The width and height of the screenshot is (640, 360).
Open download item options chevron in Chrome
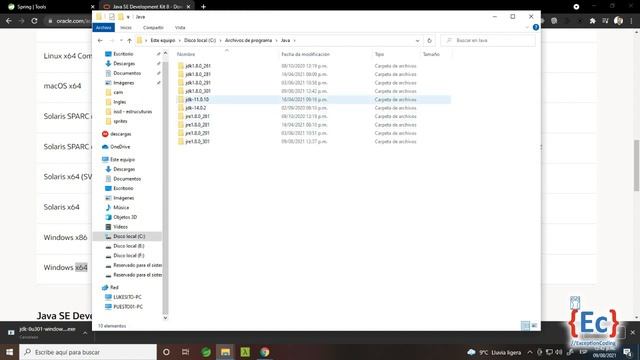[x=85, y=333]
